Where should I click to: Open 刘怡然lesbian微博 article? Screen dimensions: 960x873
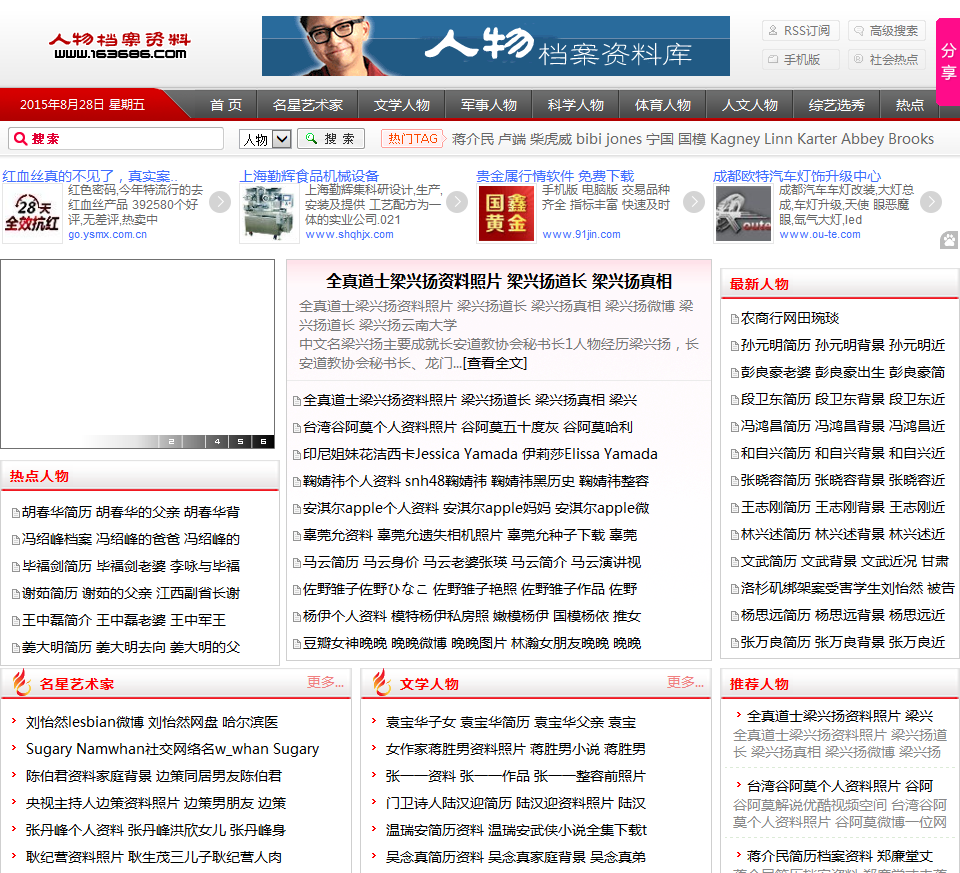point(152,722)
